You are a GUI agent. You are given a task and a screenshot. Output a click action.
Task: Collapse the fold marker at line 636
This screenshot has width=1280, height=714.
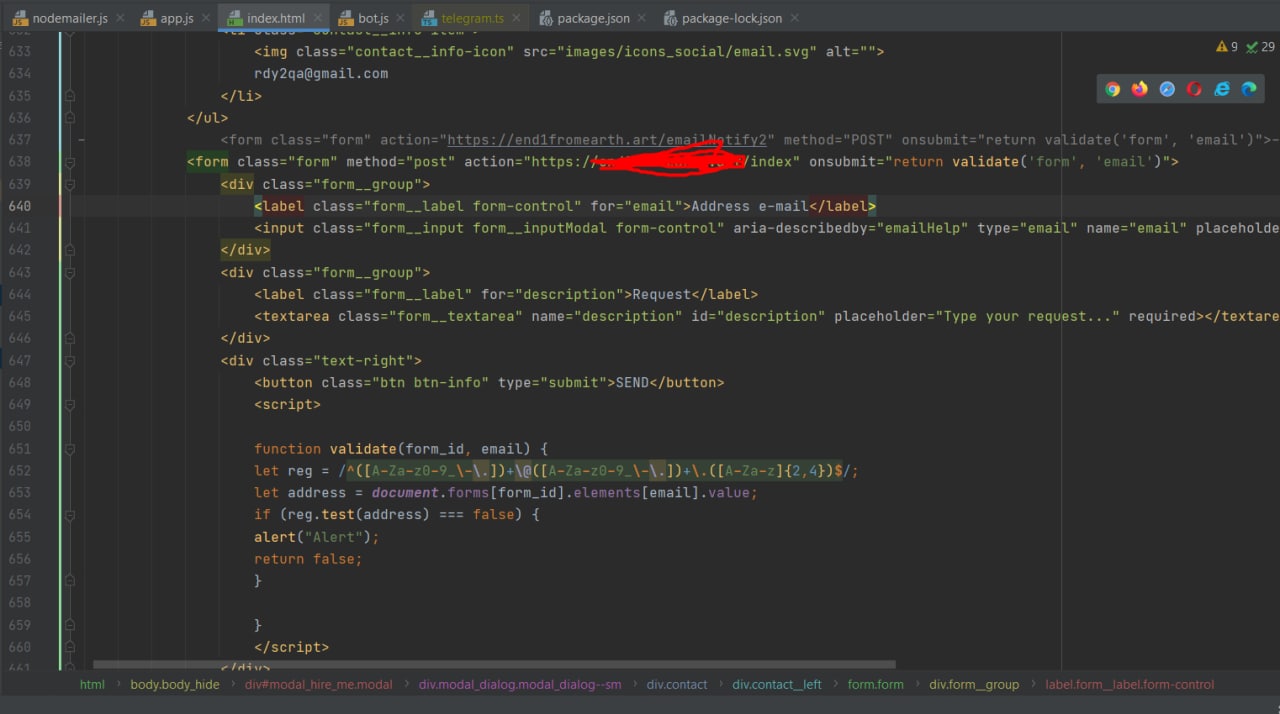pos(69,118)
